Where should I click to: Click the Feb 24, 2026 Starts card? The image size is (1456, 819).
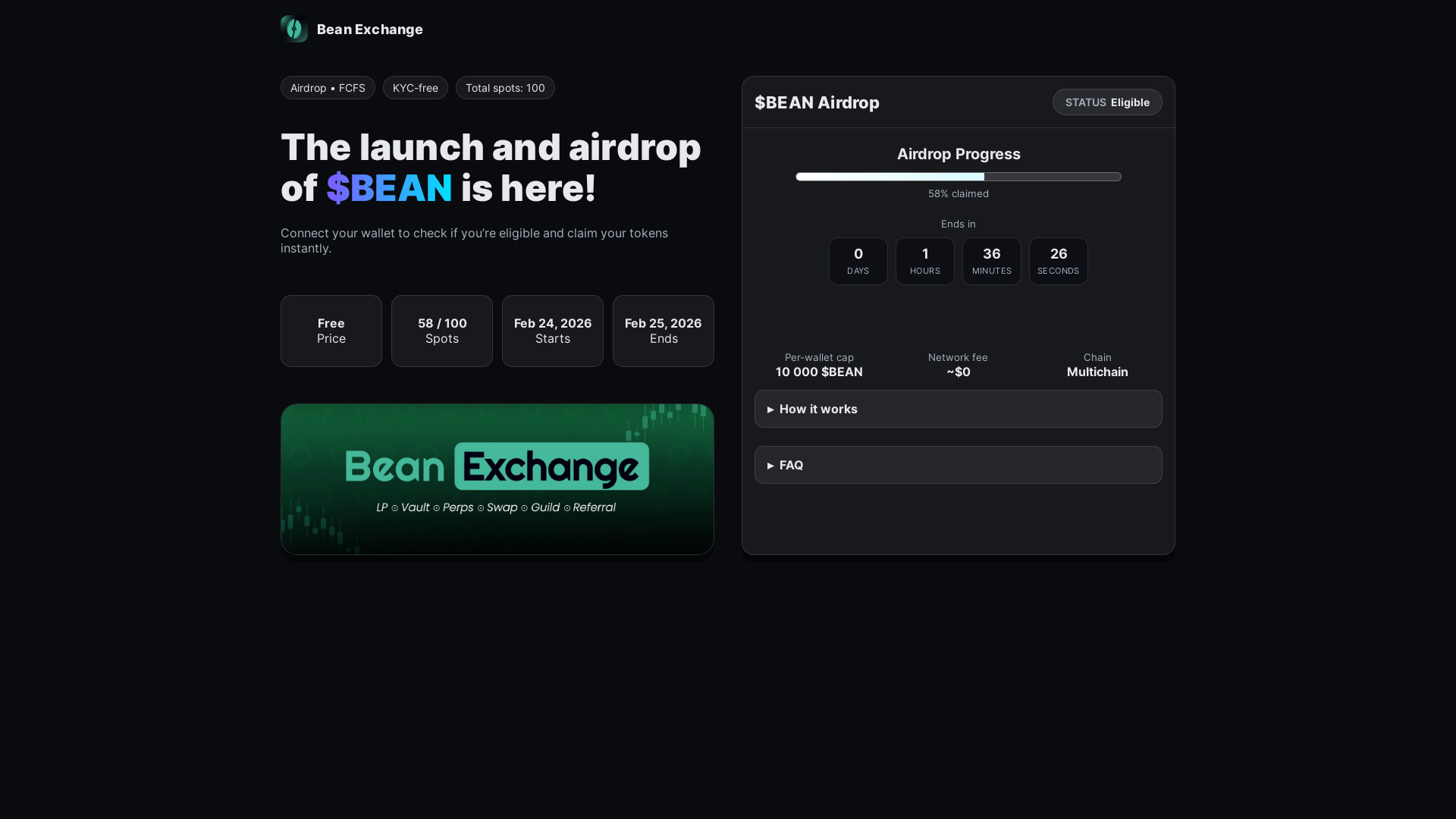pos(553,331)
